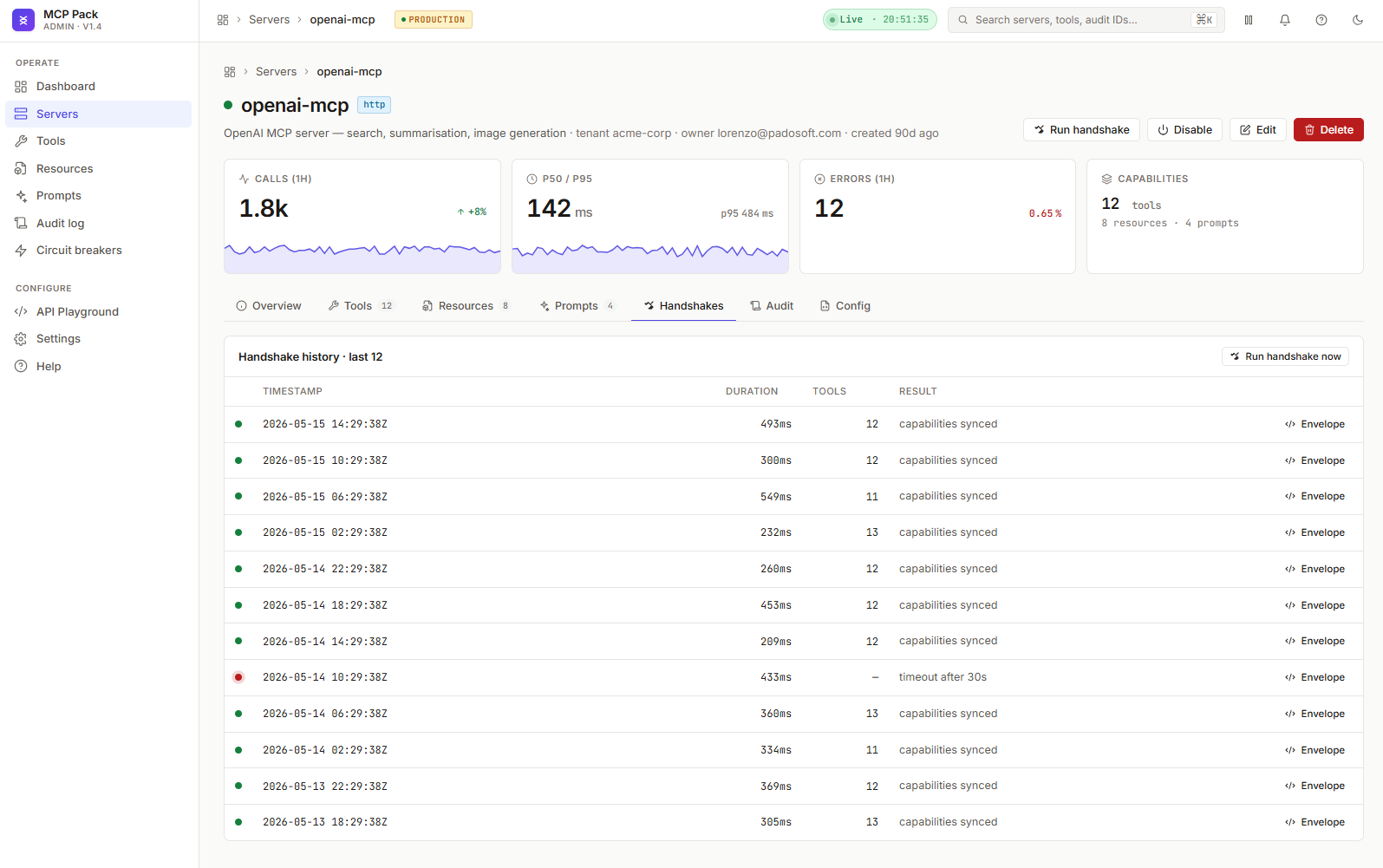Click the grid home icon in top breadcrumb
1383x868 pixels.
[x=223, y=20]
